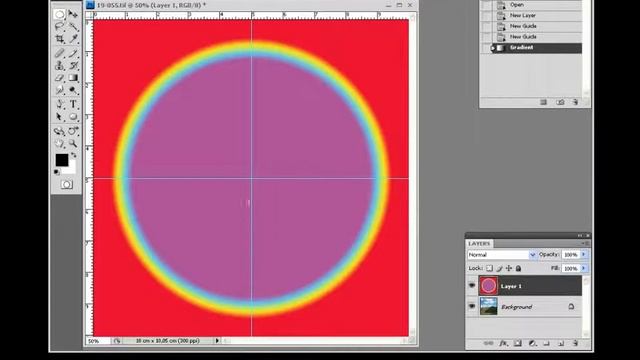This screenshot has height=360, width=640.
Task: Select the 3D Rotate tool
Action: click(x=60, y=131)
